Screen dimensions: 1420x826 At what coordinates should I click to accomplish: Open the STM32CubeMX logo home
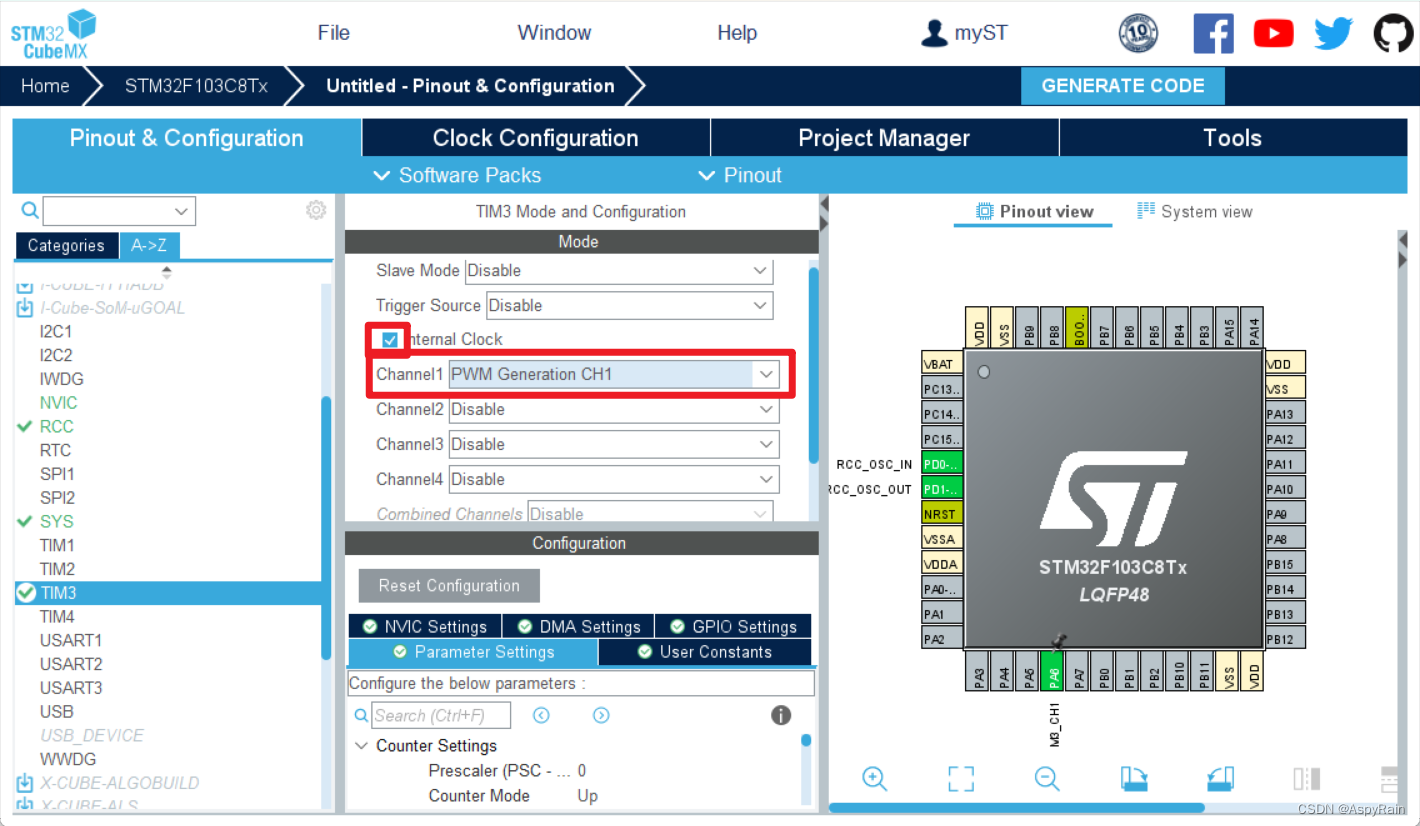click(x=53, y=34)
